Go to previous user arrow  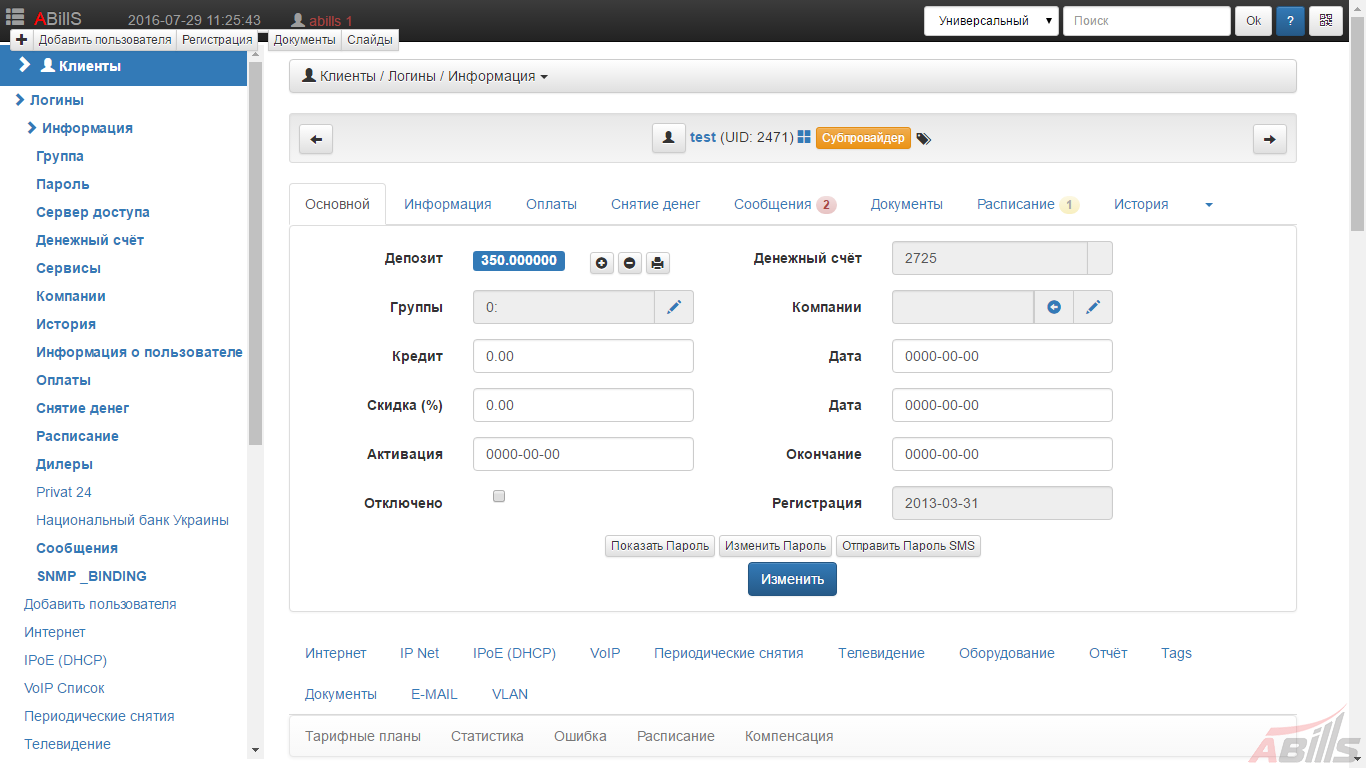click(x=316, y=139)
